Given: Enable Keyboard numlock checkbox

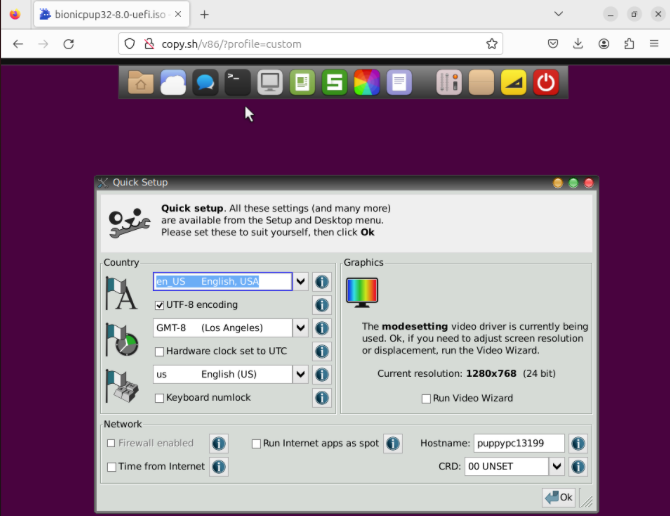Looking at the screenshot, I should click(159, 398).
